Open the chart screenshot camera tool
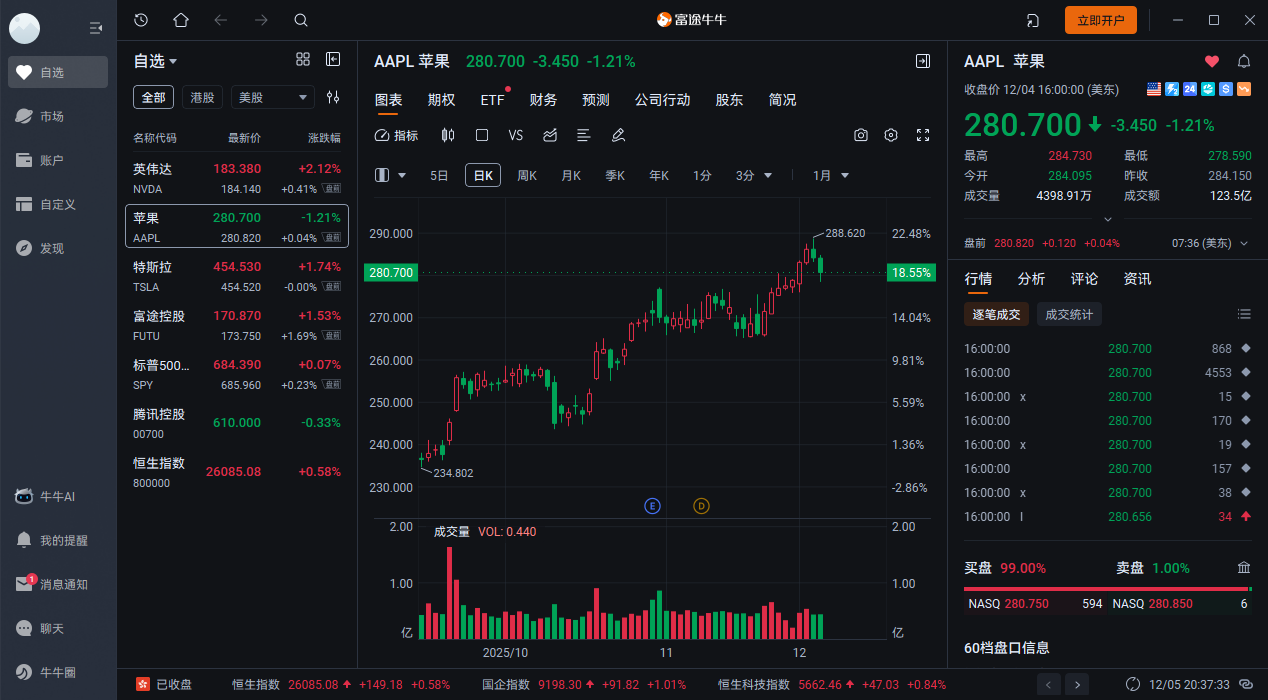1268x700 pixels. 860,135
